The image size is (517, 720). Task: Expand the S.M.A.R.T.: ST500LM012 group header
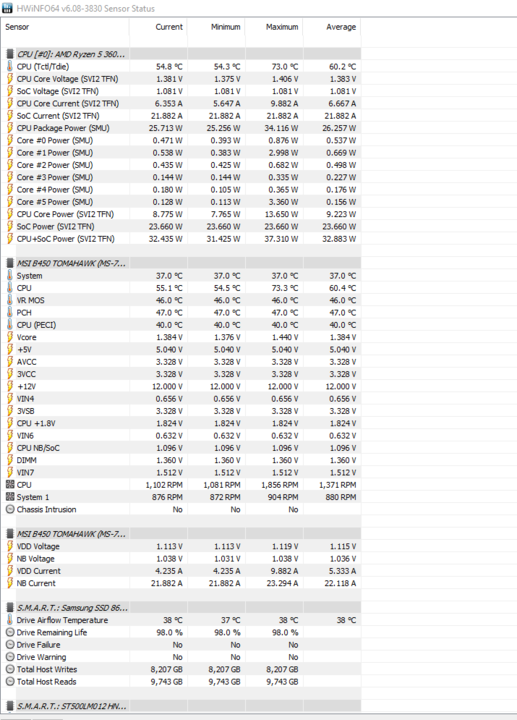point(72,706)
